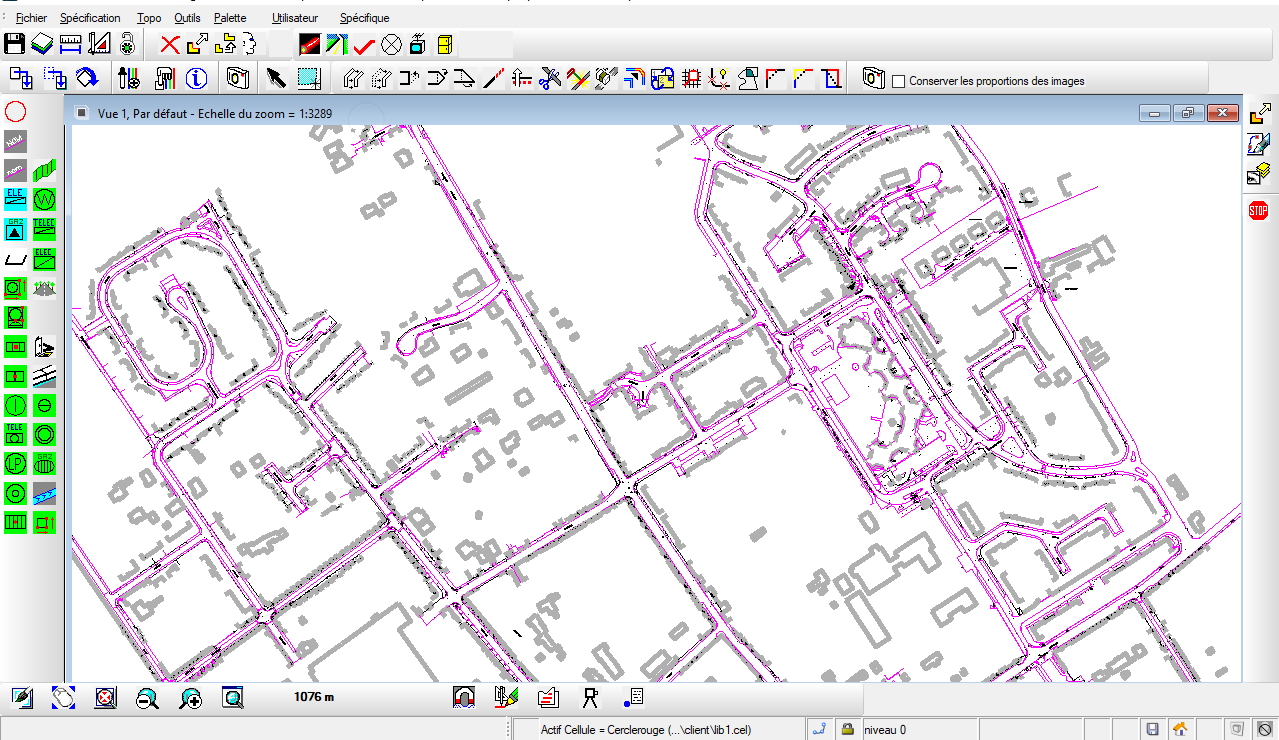The height and width of the screenshot is (740, 1279).
Task: Enable Conserver les proportions des images
Action: coord(898,81)
